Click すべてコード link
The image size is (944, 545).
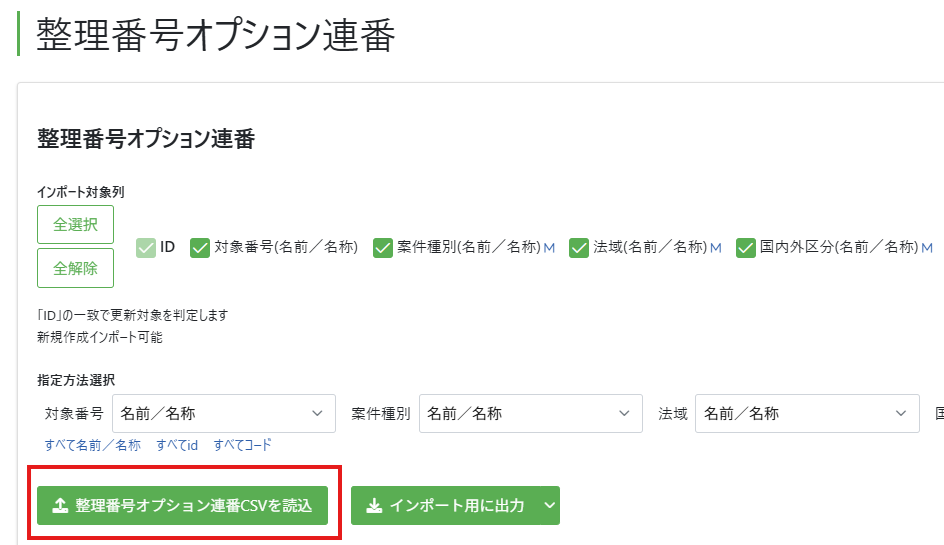(243, 445)
